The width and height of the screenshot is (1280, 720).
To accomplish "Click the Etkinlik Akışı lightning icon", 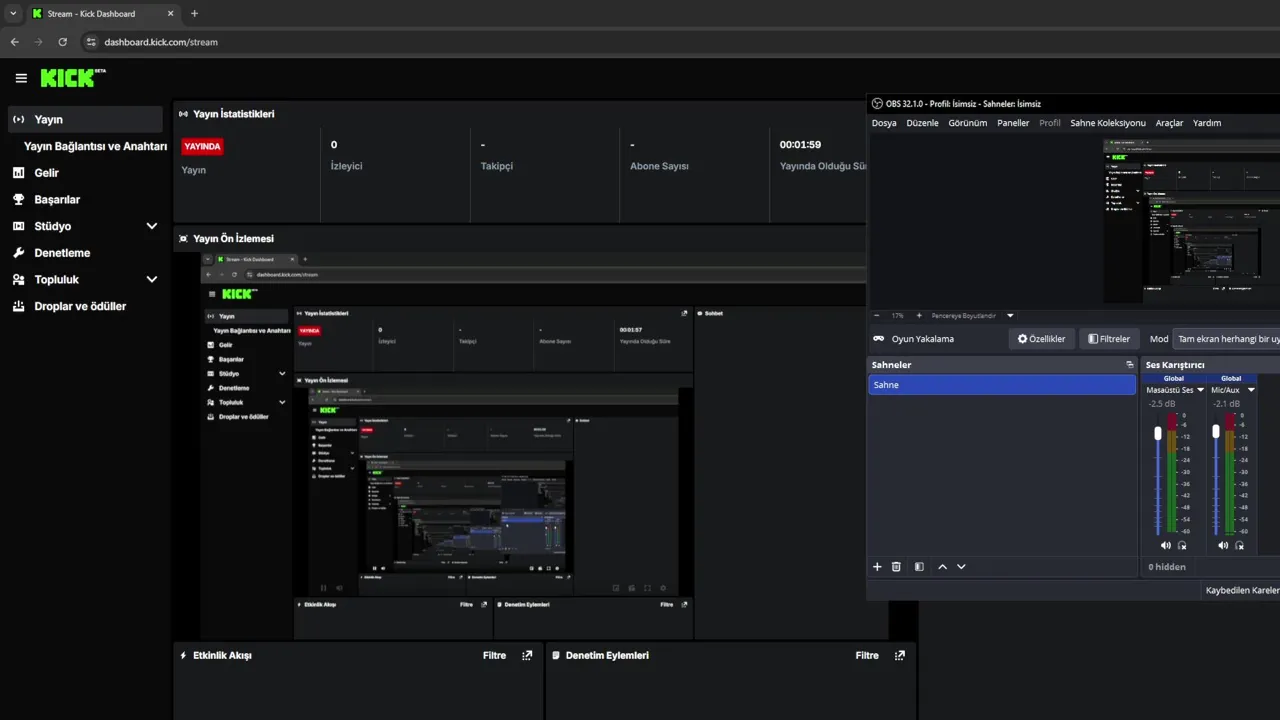I will click(x=183, y=655).
